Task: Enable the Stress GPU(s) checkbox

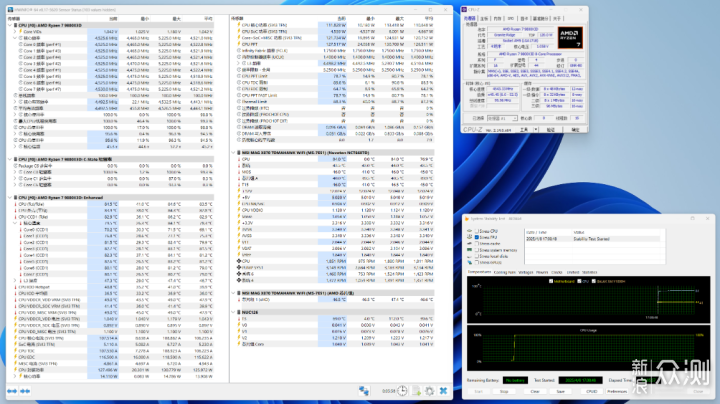Action: (477, 263)
